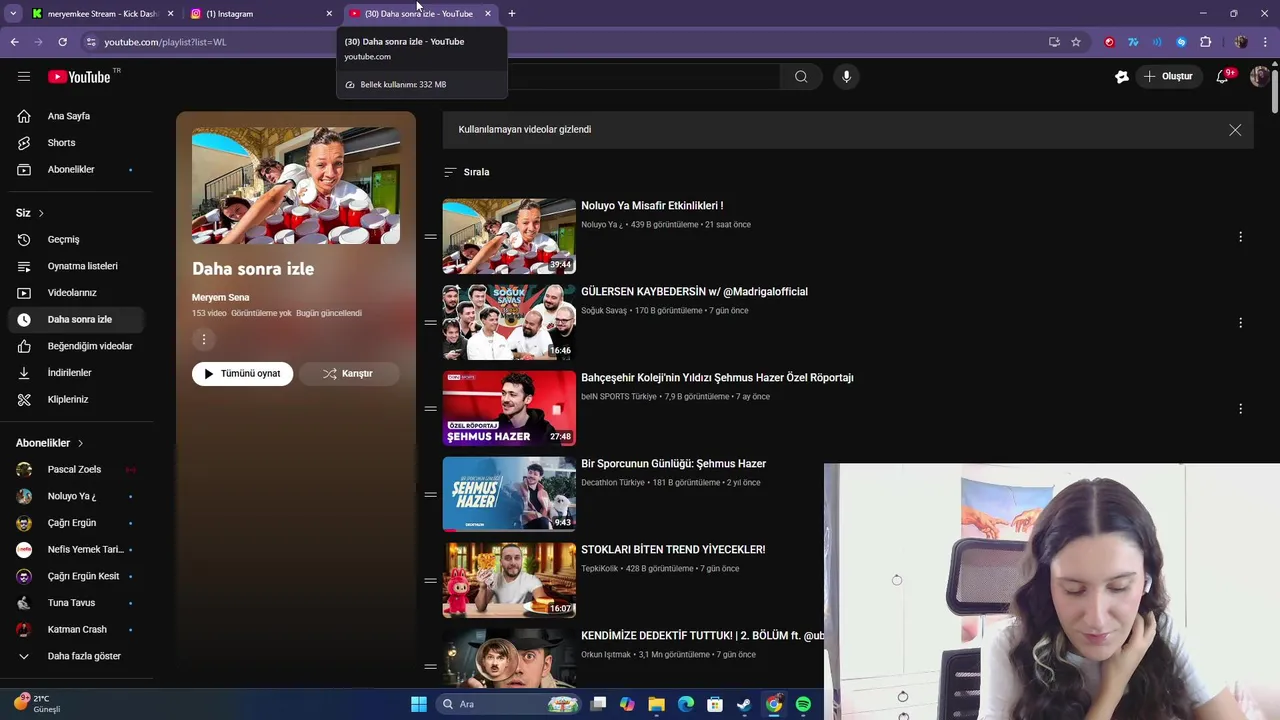Open Meryem Sena playlist owner link
The height and width of the screenshot is (720, 1280).
[x=221, y=298]
